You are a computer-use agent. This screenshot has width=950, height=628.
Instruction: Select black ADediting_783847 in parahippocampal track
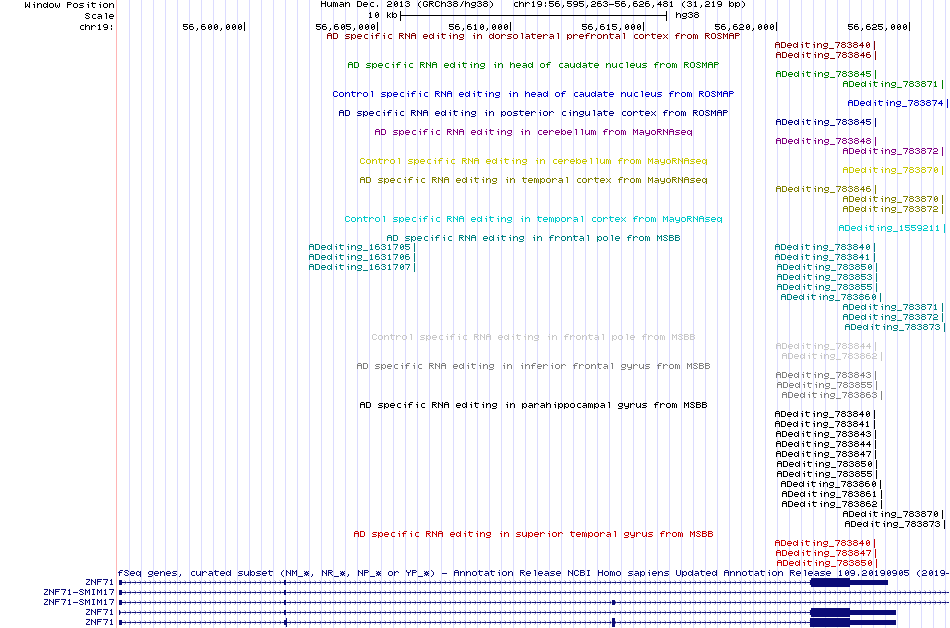(x=825, y=454)
